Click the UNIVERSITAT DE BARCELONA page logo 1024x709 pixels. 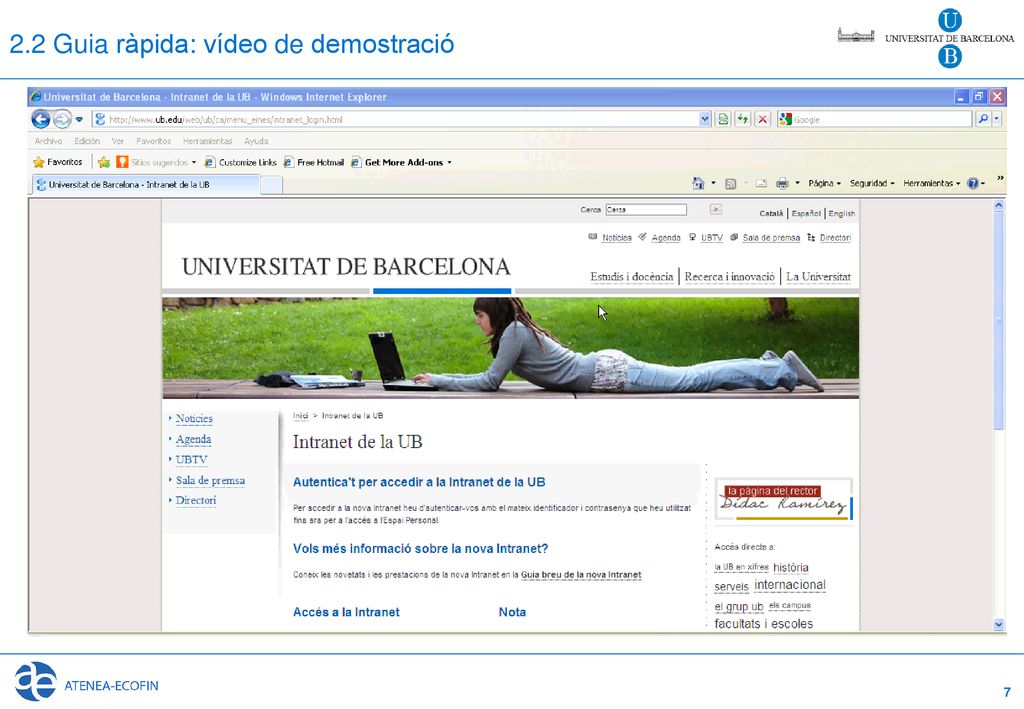tap(345, 267)
